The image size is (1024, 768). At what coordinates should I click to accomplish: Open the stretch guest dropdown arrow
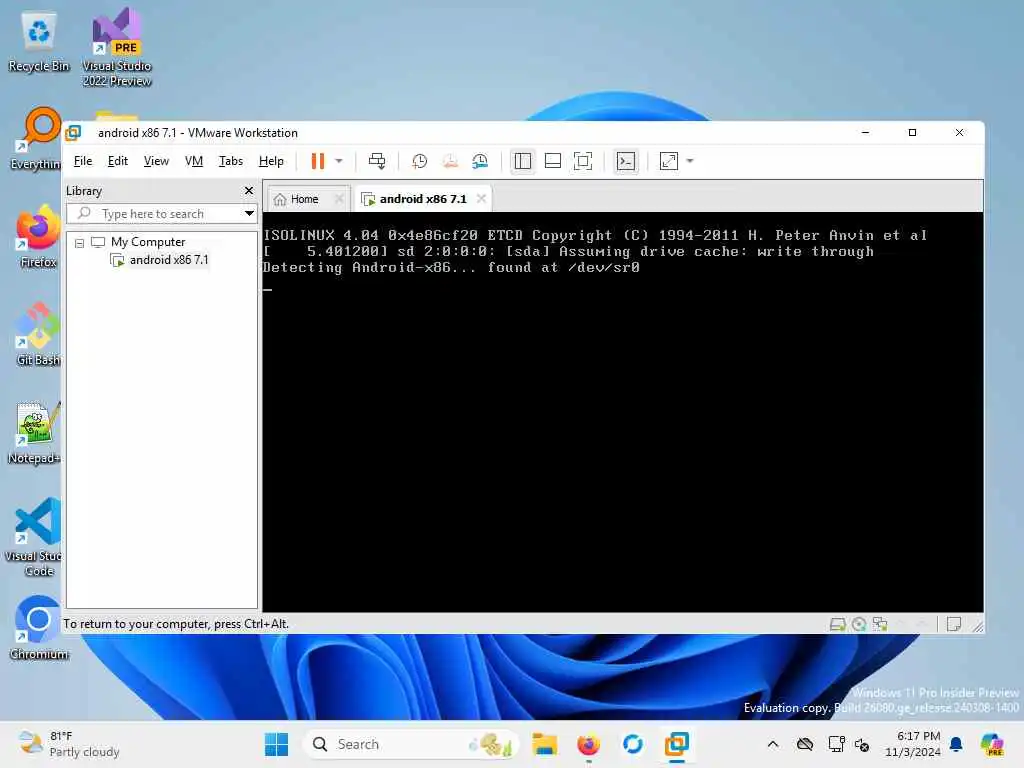pos(690,161)
